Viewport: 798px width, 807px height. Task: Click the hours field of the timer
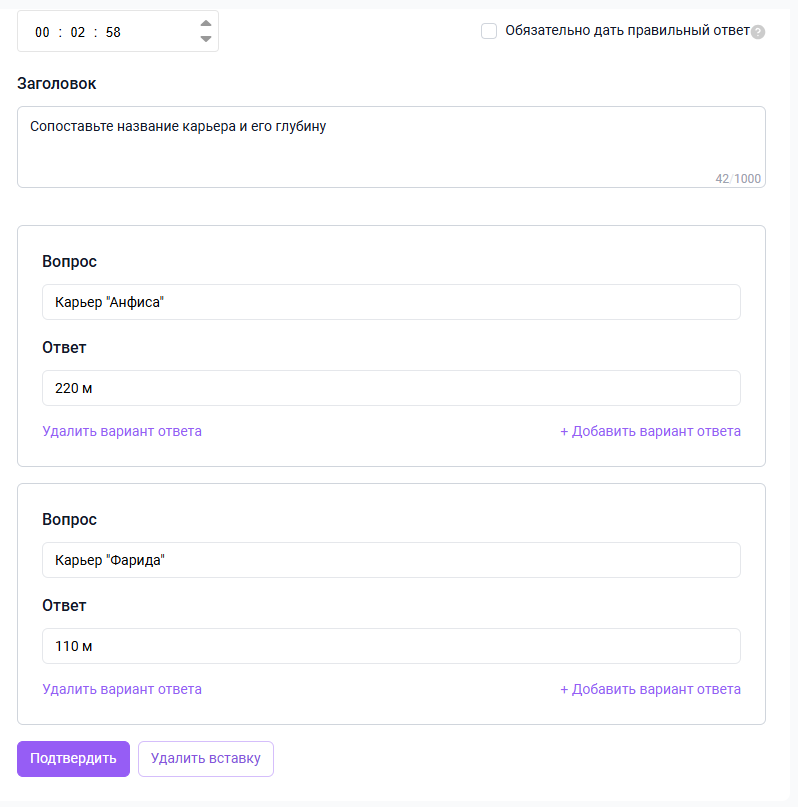click(x=42, y=32)
